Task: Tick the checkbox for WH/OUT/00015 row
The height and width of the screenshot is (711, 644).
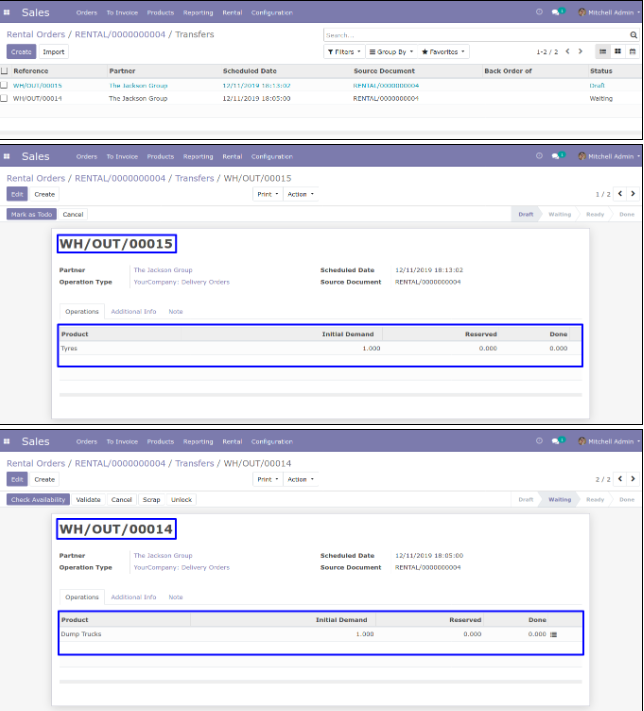Action: [5, 86]
